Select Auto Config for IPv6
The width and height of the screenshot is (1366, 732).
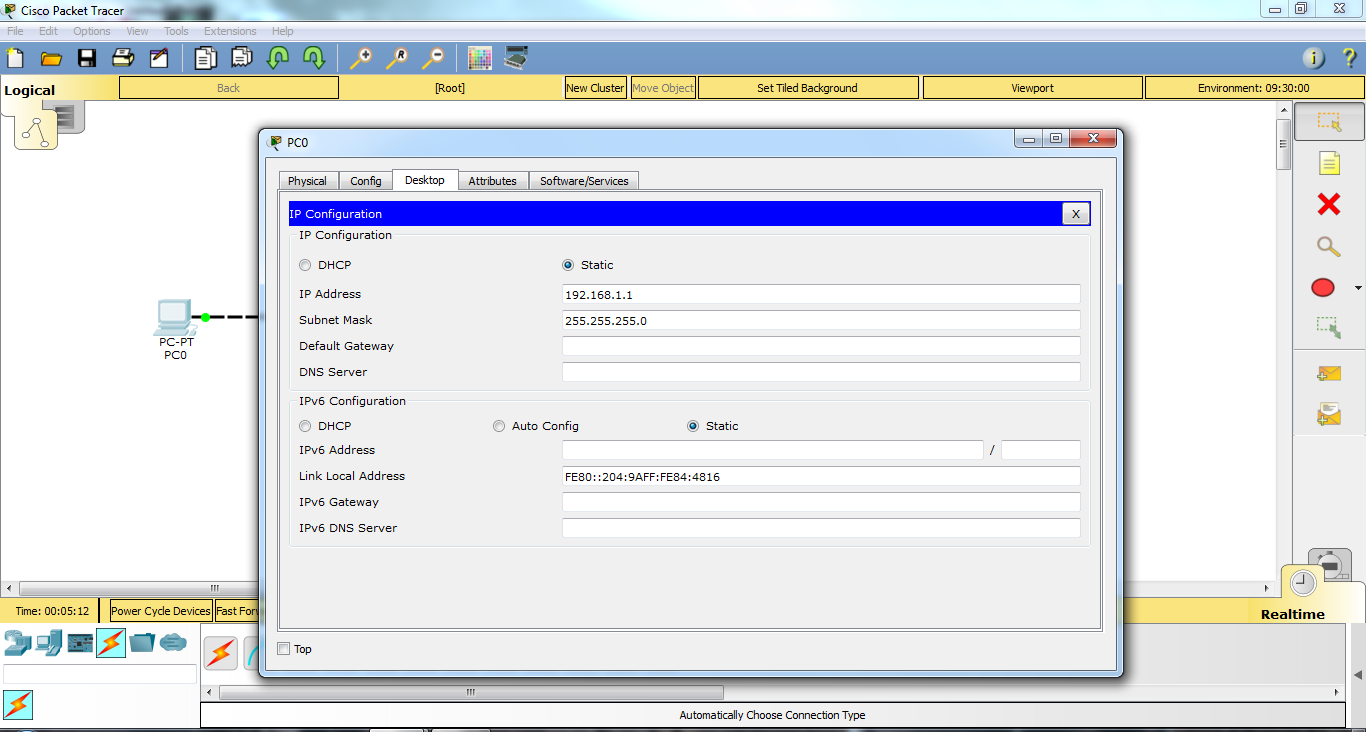click(499, 426)
